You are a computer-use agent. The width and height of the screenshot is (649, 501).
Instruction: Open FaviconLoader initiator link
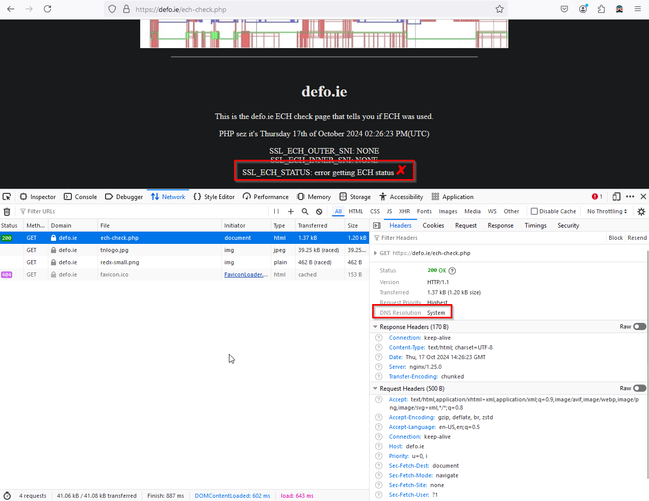[x=246, y=275]
